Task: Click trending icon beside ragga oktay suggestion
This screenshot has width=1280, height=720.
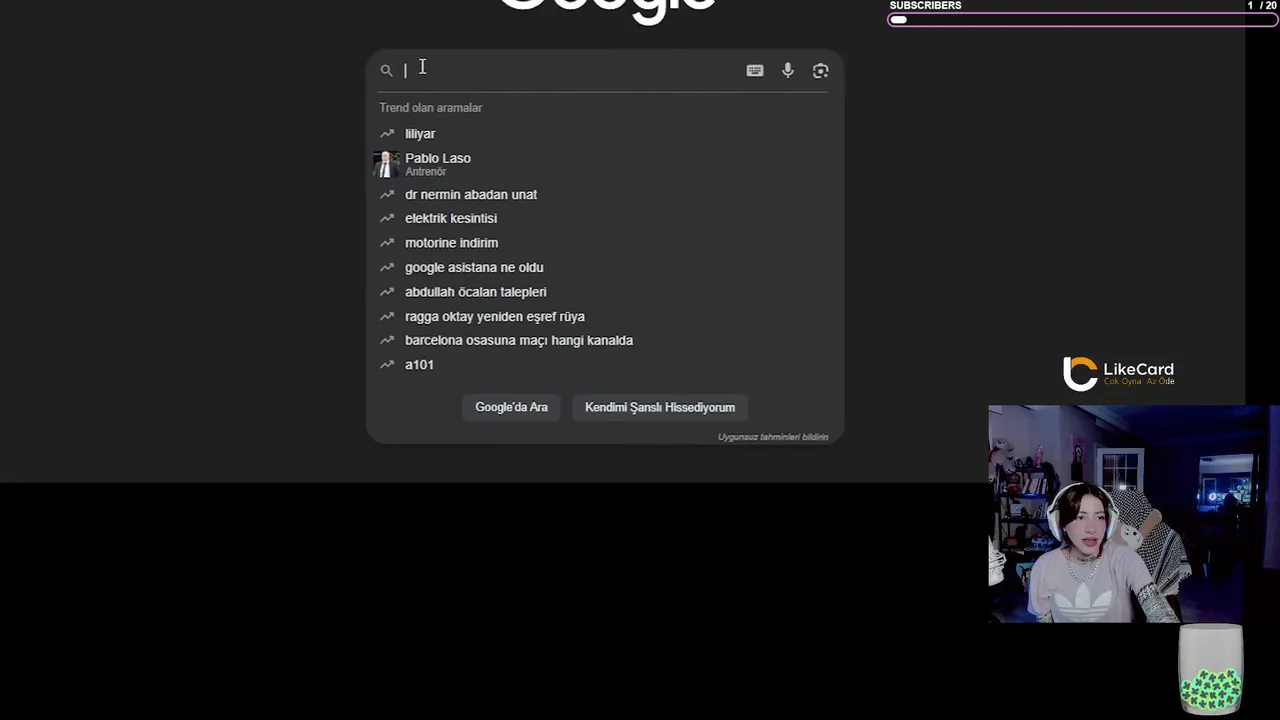Action: pyautogui.click(x=387, y=316)
